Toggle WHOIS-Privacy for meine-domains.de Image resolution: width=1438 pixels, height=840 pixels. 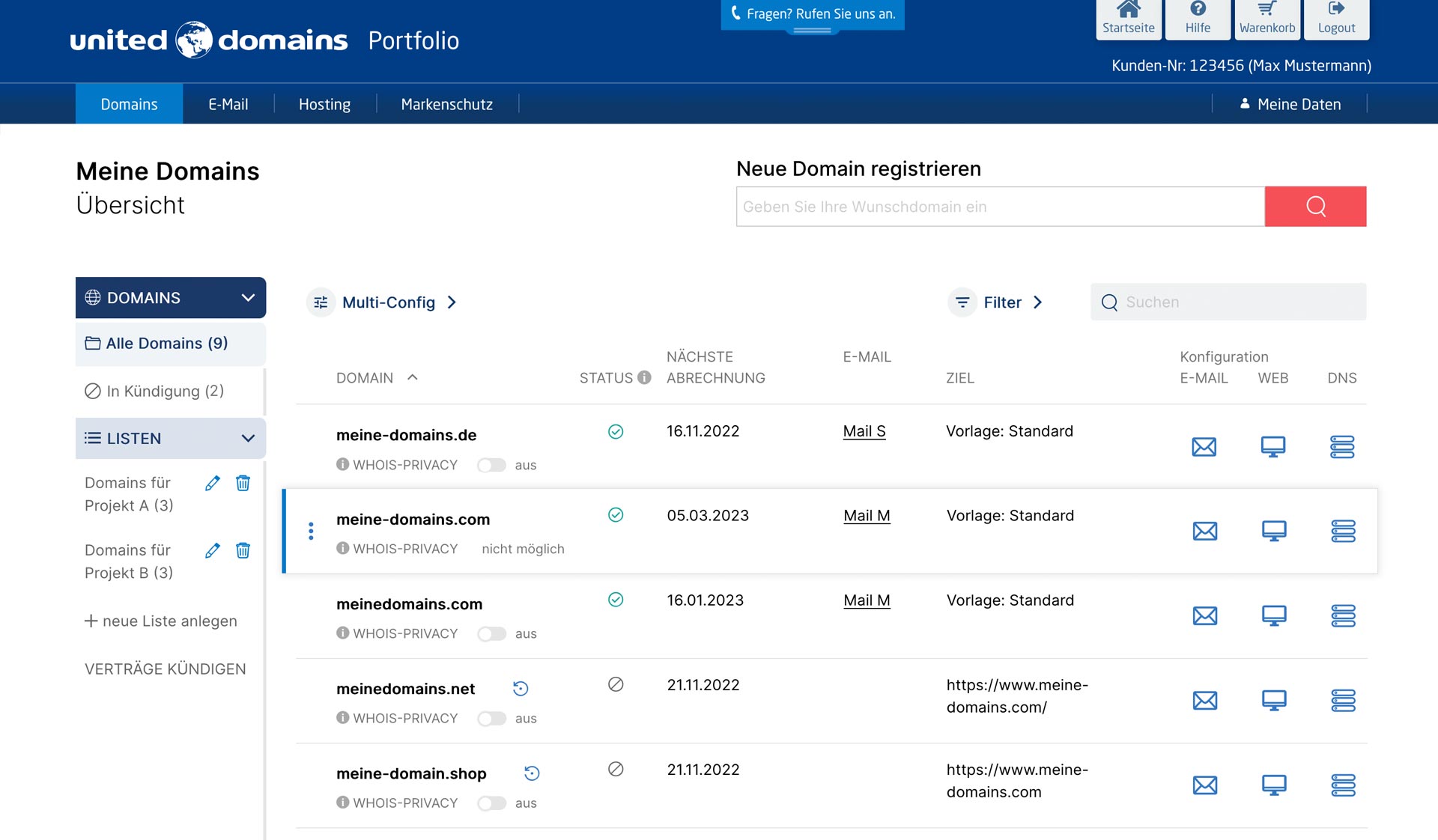(x=492, y=466)
